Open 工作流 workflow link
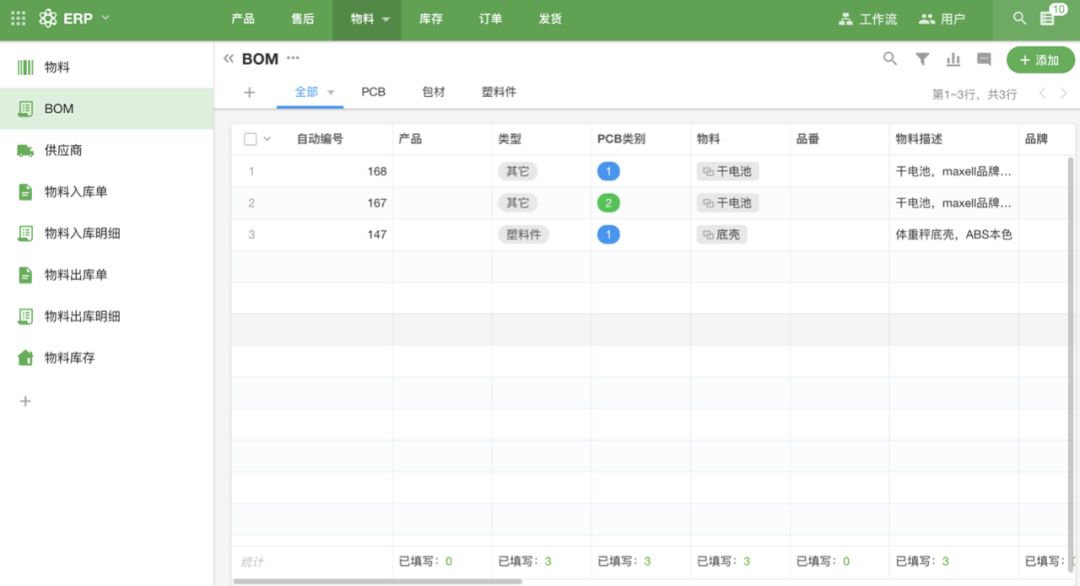 click(x=868, y=18)
